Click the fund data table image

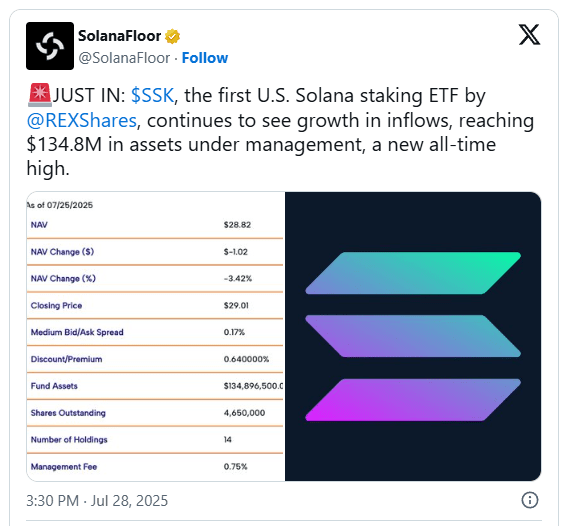click(156, 336)
